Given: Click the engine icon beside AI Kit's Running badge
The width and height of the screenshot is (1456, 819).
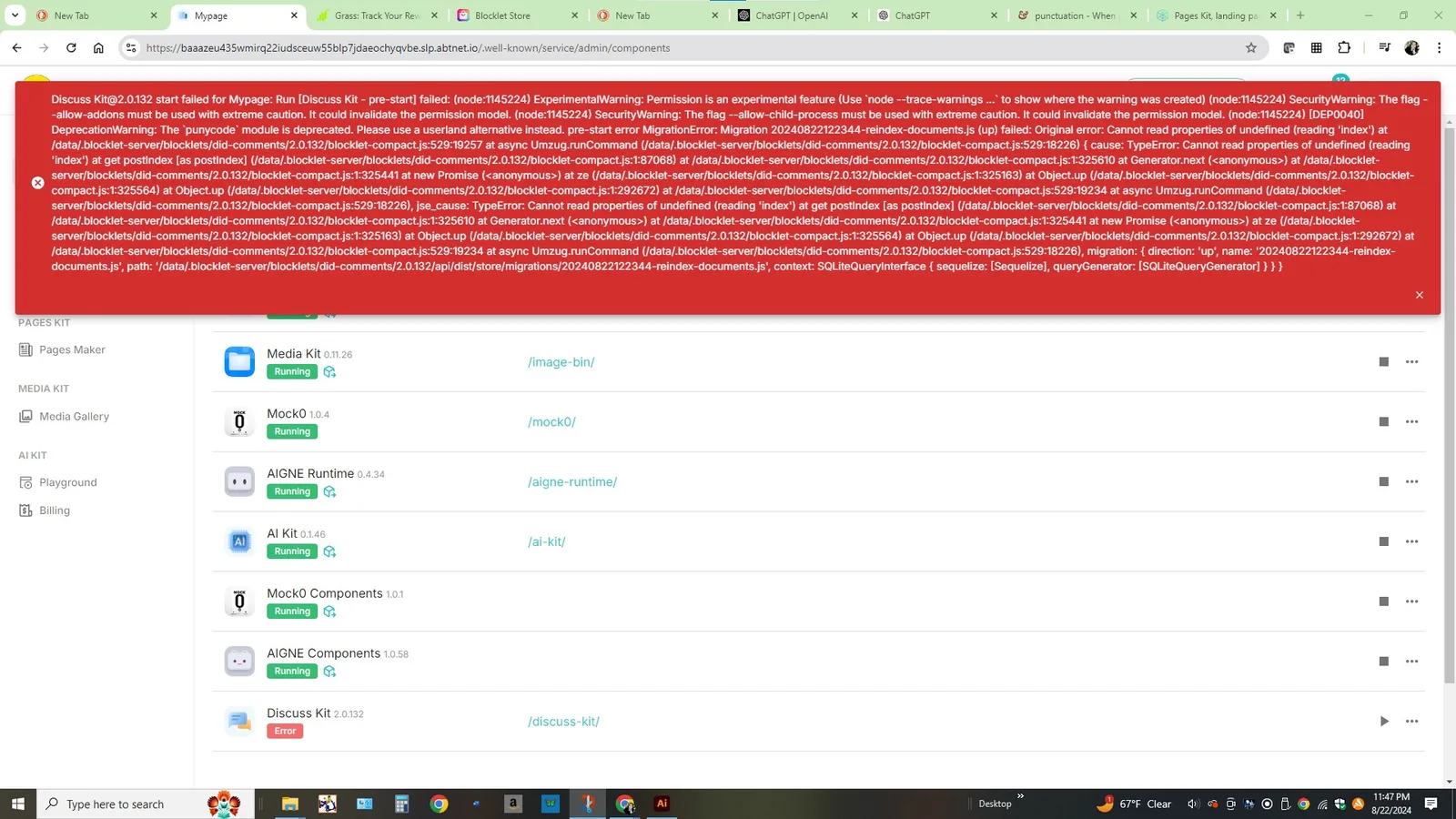Looking at the screenshot, I should coord(329,552).
